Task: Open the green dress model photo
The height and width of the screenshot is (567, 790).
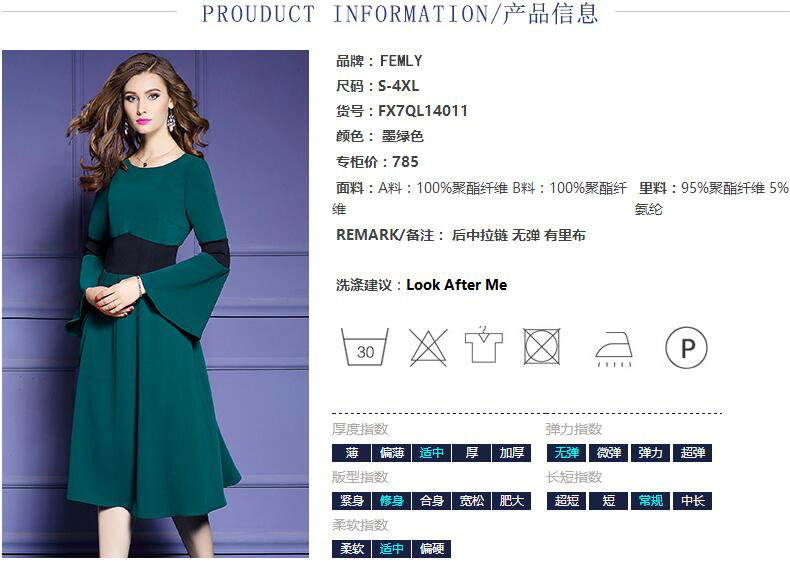Action: click(x=155, y=303)
